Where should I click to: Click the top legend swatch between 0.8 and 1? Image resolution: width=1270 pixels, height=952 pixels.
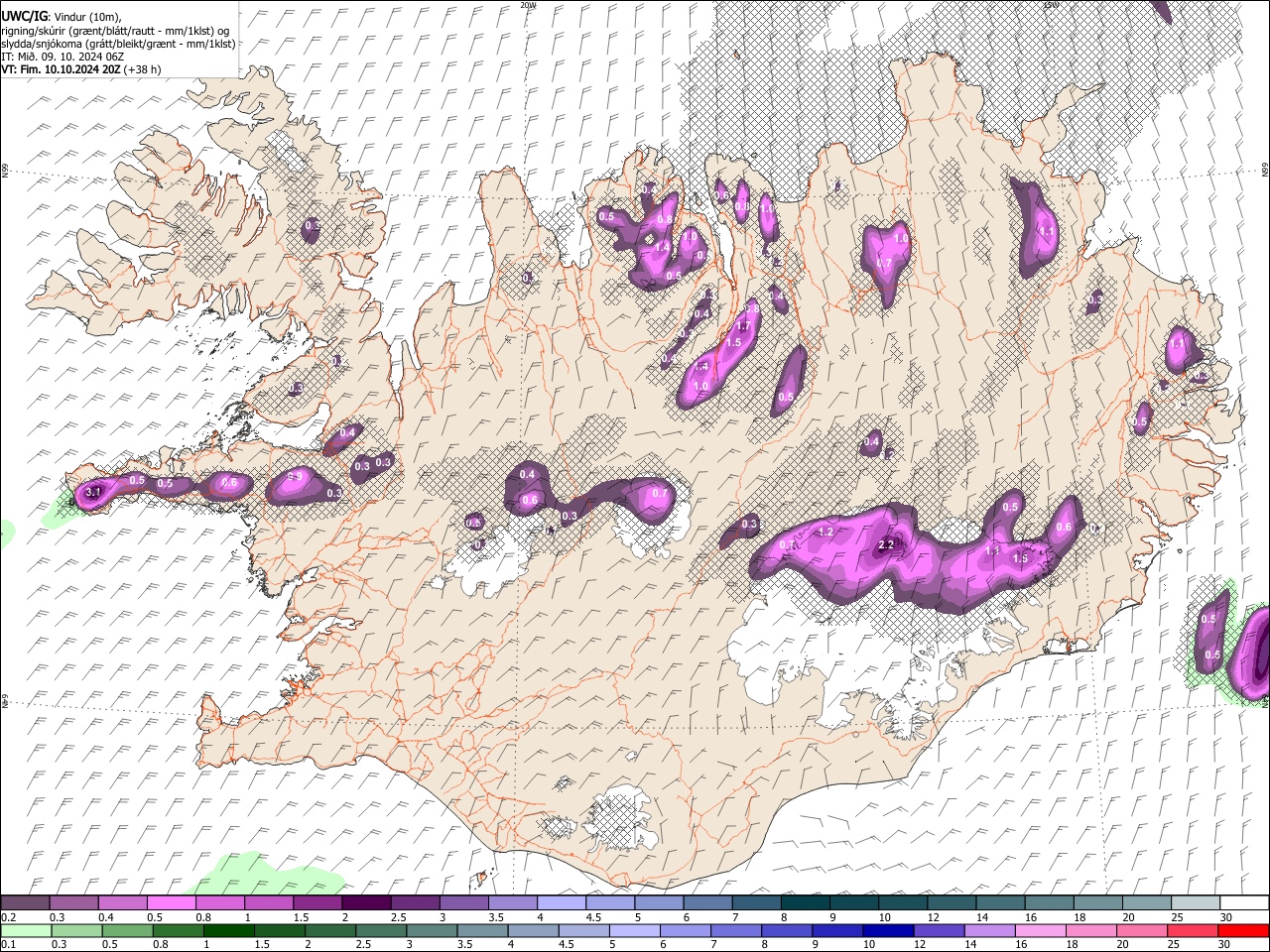click(x=219, y=903)
